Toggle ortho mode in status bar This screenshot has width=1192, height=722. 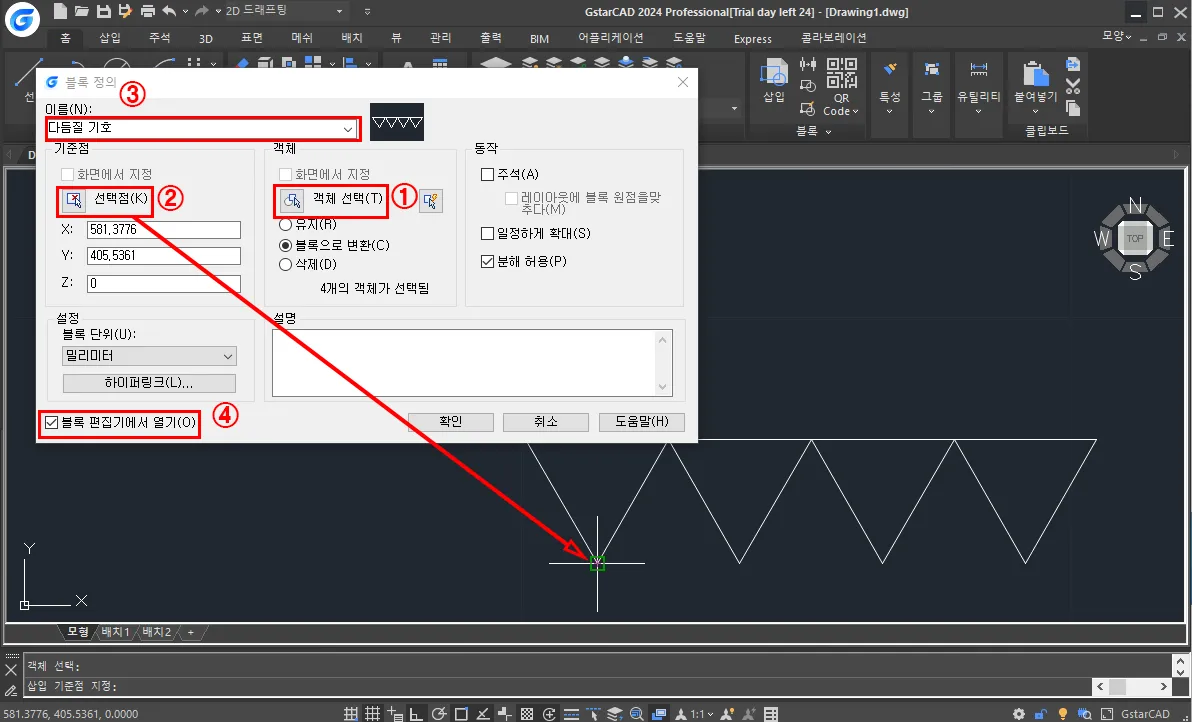416,714
